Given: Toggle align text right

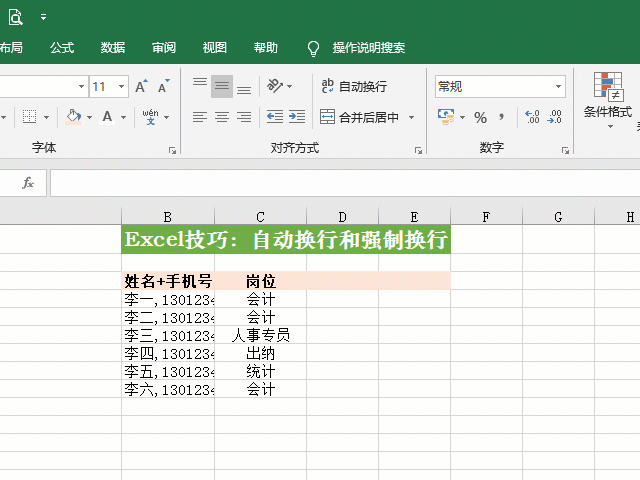Looking at the screenshot, I should [244, 117].
